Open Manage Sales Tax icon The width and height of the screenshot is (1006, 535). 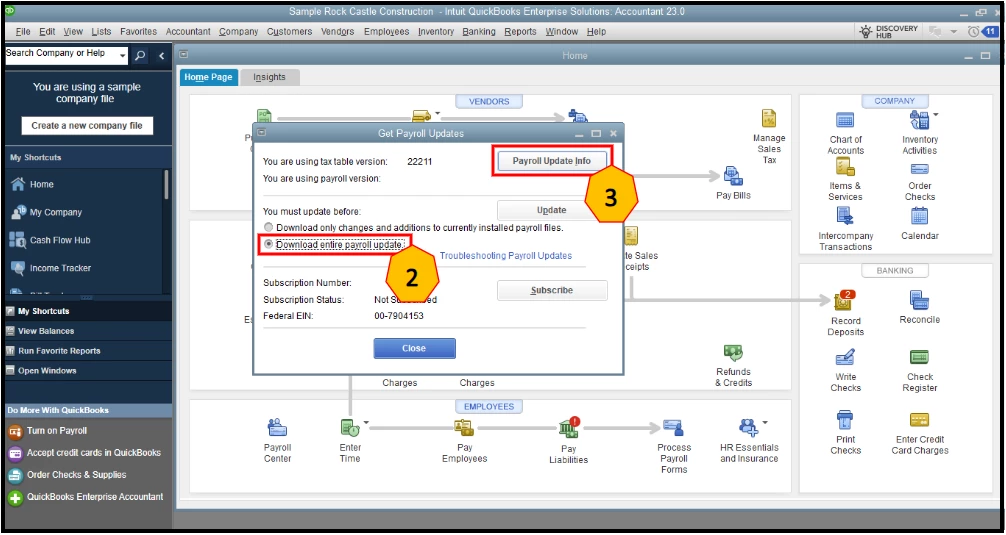(x=769, y=118)
